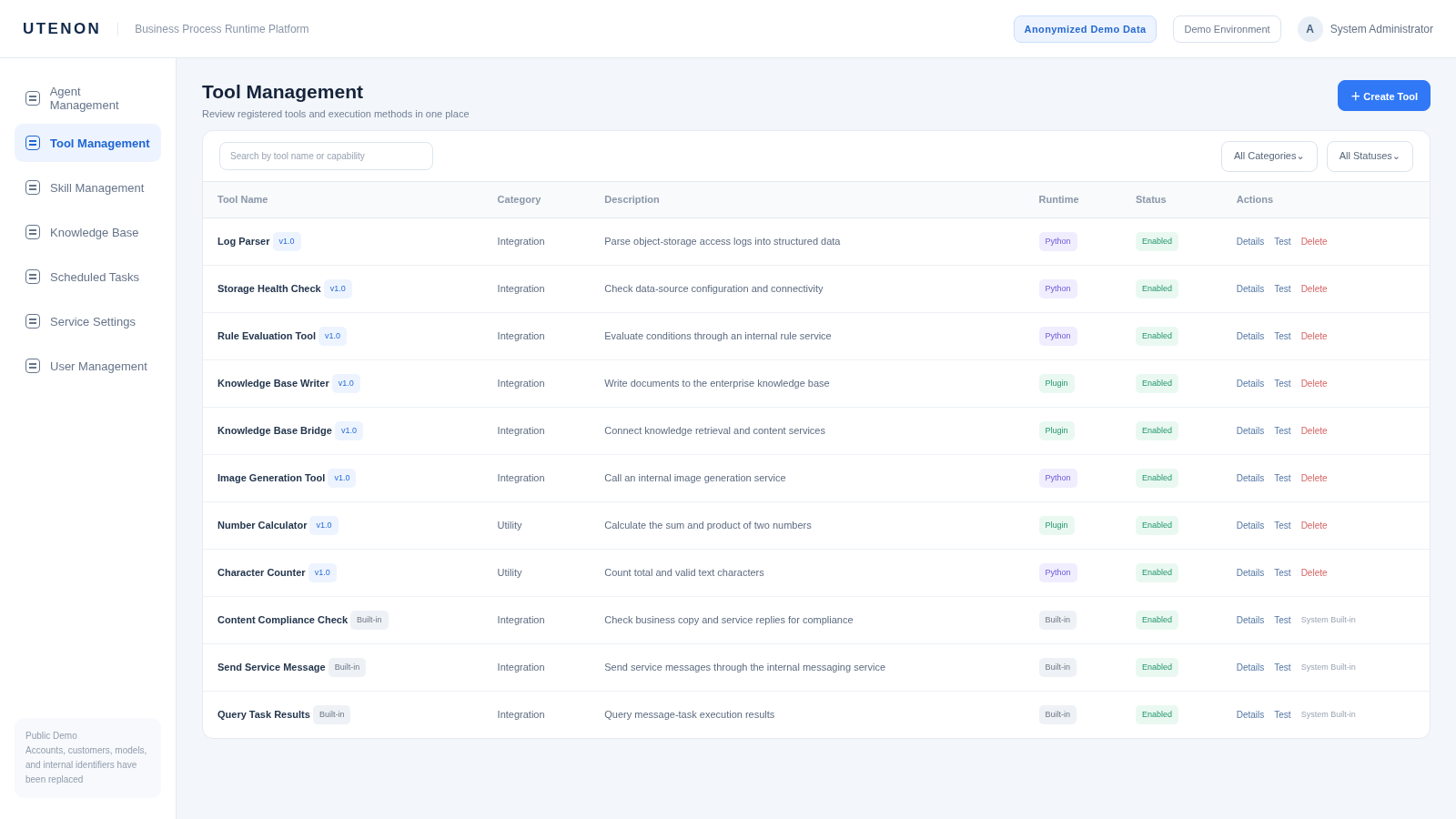Click the Scheduled Tasks sidebar icon
This screenshot has height=819, width=1456.
[x=33, y=277]
